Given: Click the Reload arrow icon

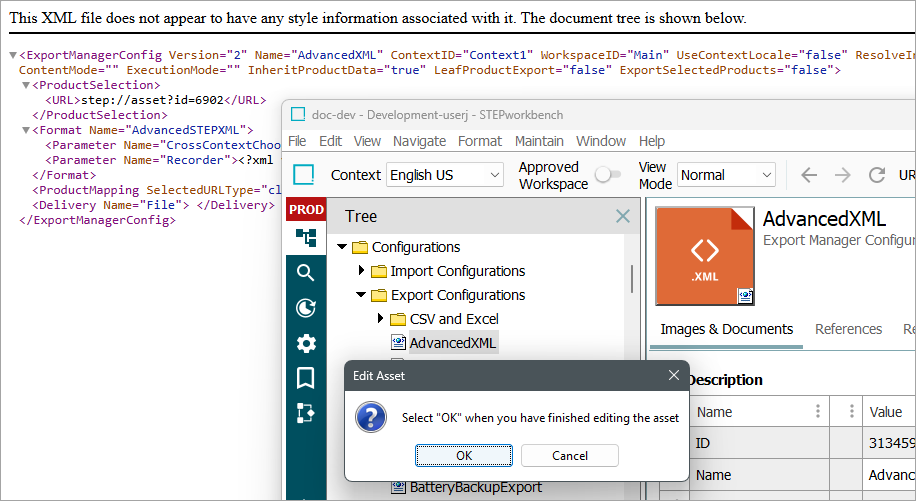Looking at the screenshot, I should 877,175.
